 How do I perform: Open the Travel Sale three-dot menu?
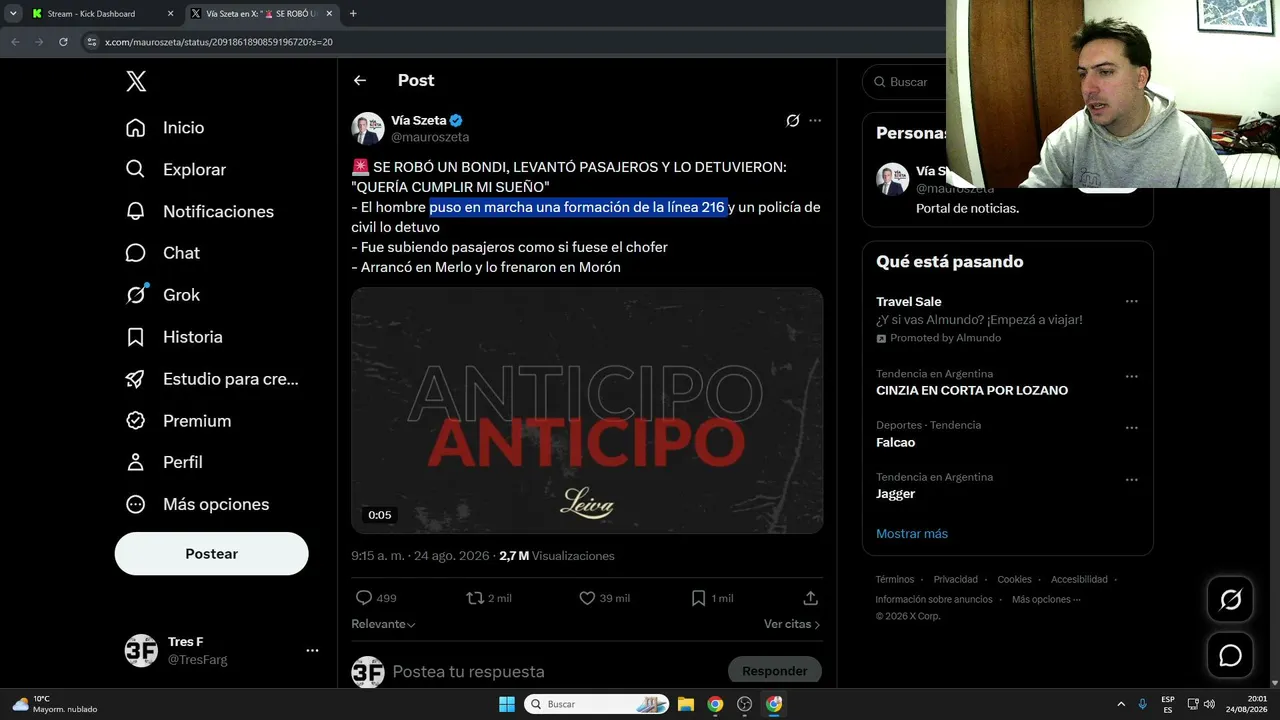click(1131, 301)
